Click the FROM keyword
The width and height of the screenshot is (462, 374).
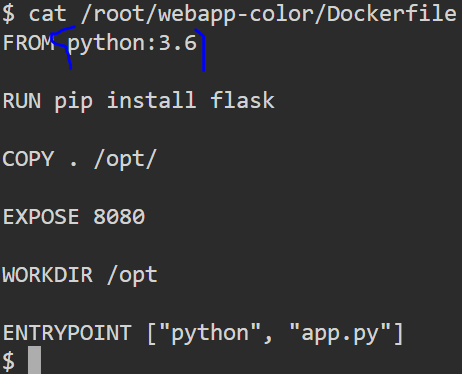click(28, 43)
